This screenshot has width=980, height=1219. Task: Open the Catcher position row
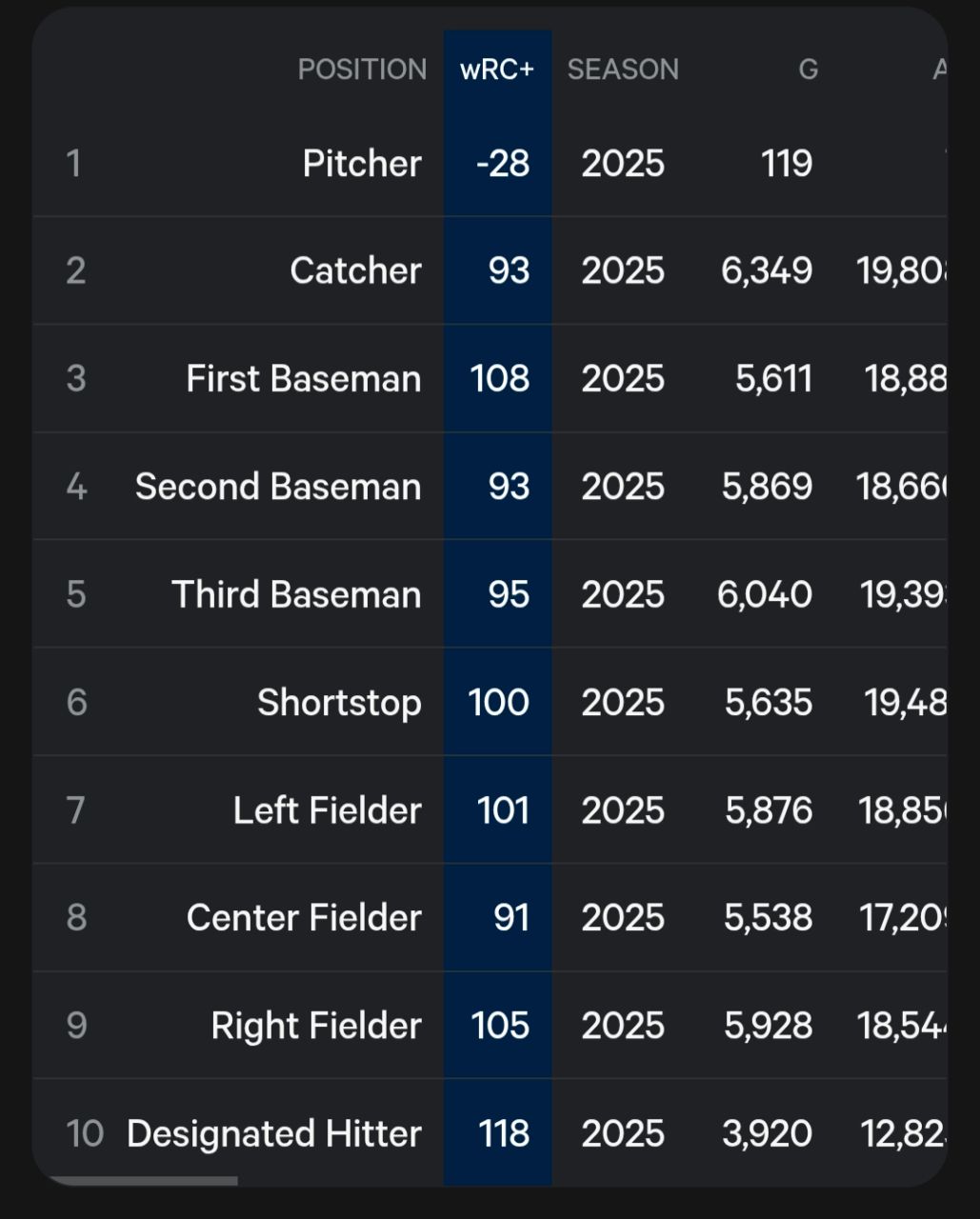click(355, 271)
